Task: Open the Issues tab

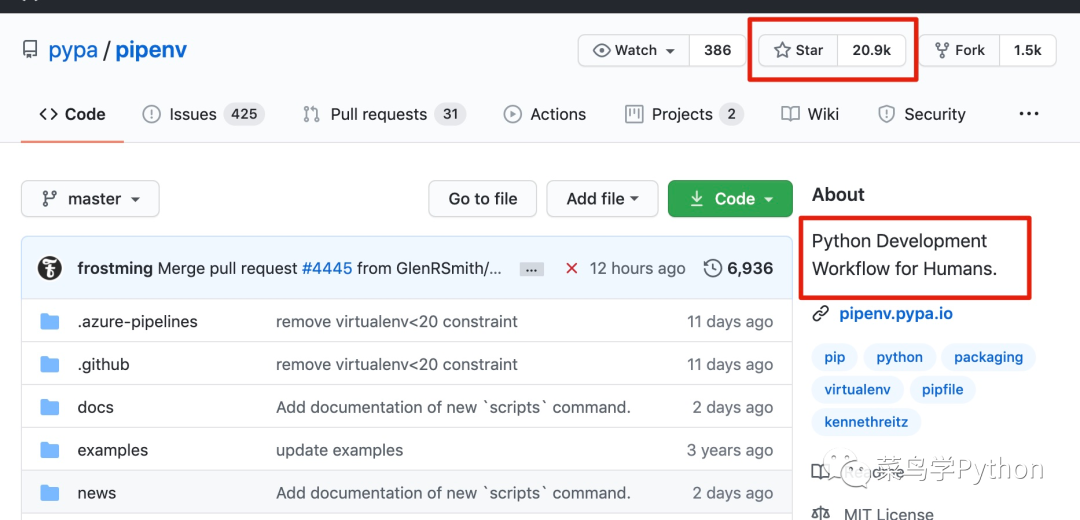Action: [x=203, y=114]
